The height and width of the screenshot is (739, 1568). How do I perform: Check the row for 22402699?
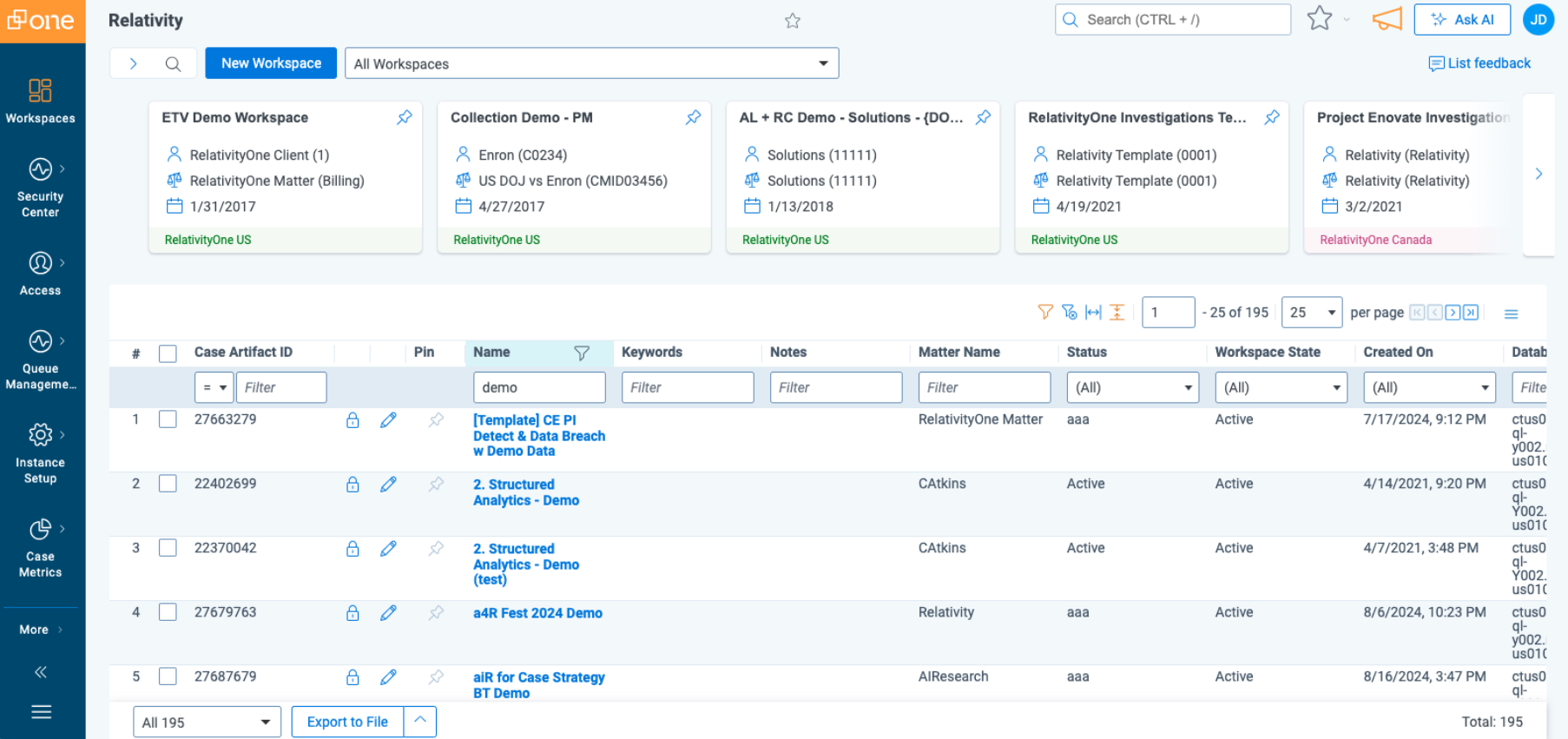[x=168, y=484]
